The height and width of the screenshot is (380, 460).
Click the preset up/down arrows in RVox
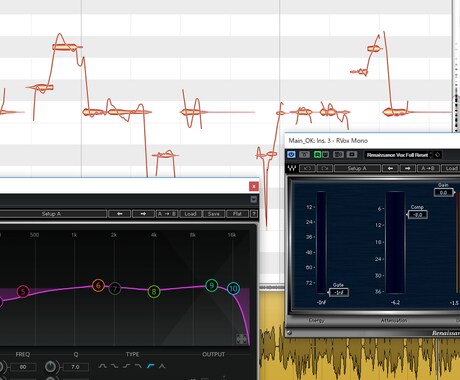click(x=431, y=155)
